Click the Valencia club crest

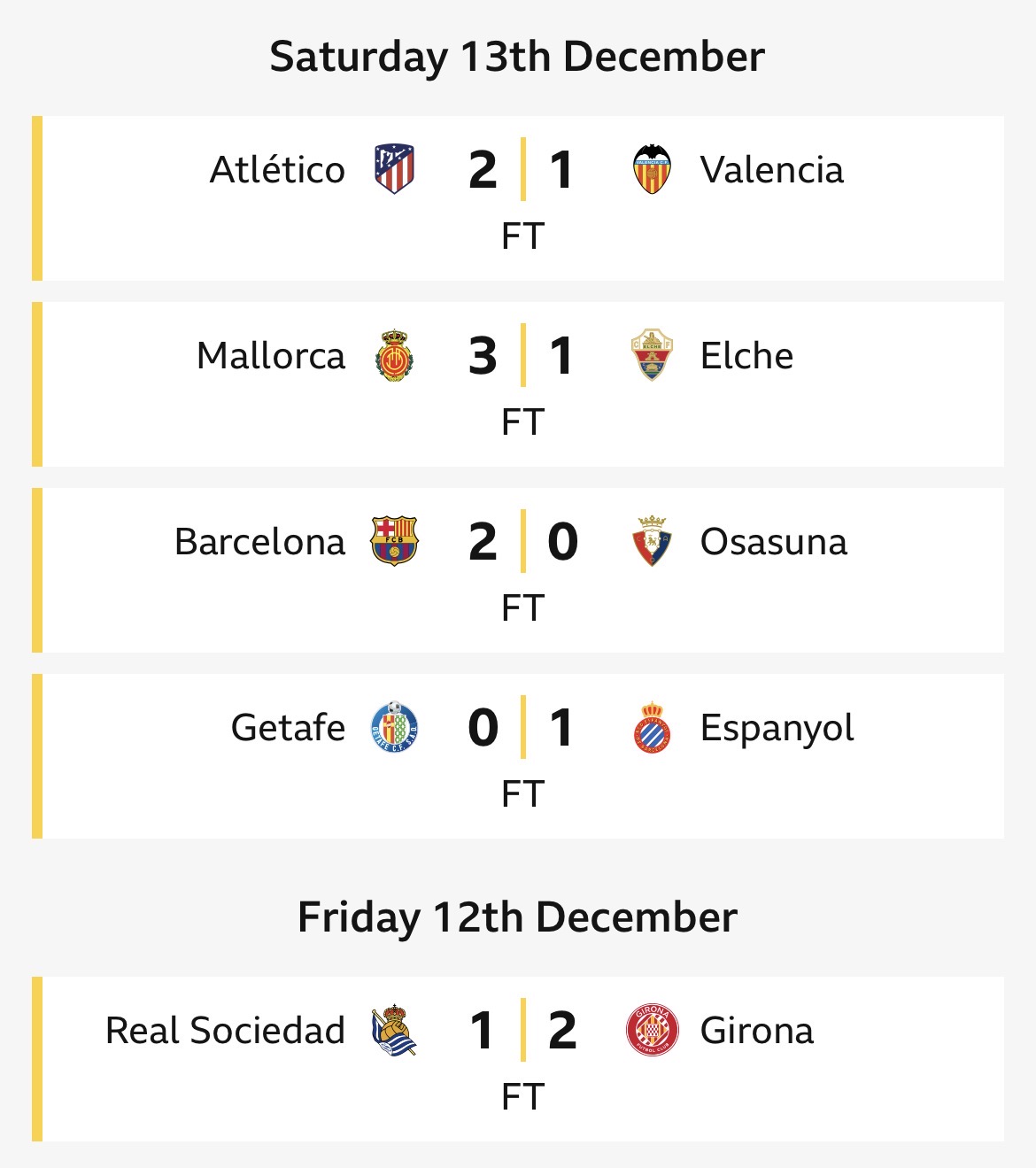click(x=653, y=169)
